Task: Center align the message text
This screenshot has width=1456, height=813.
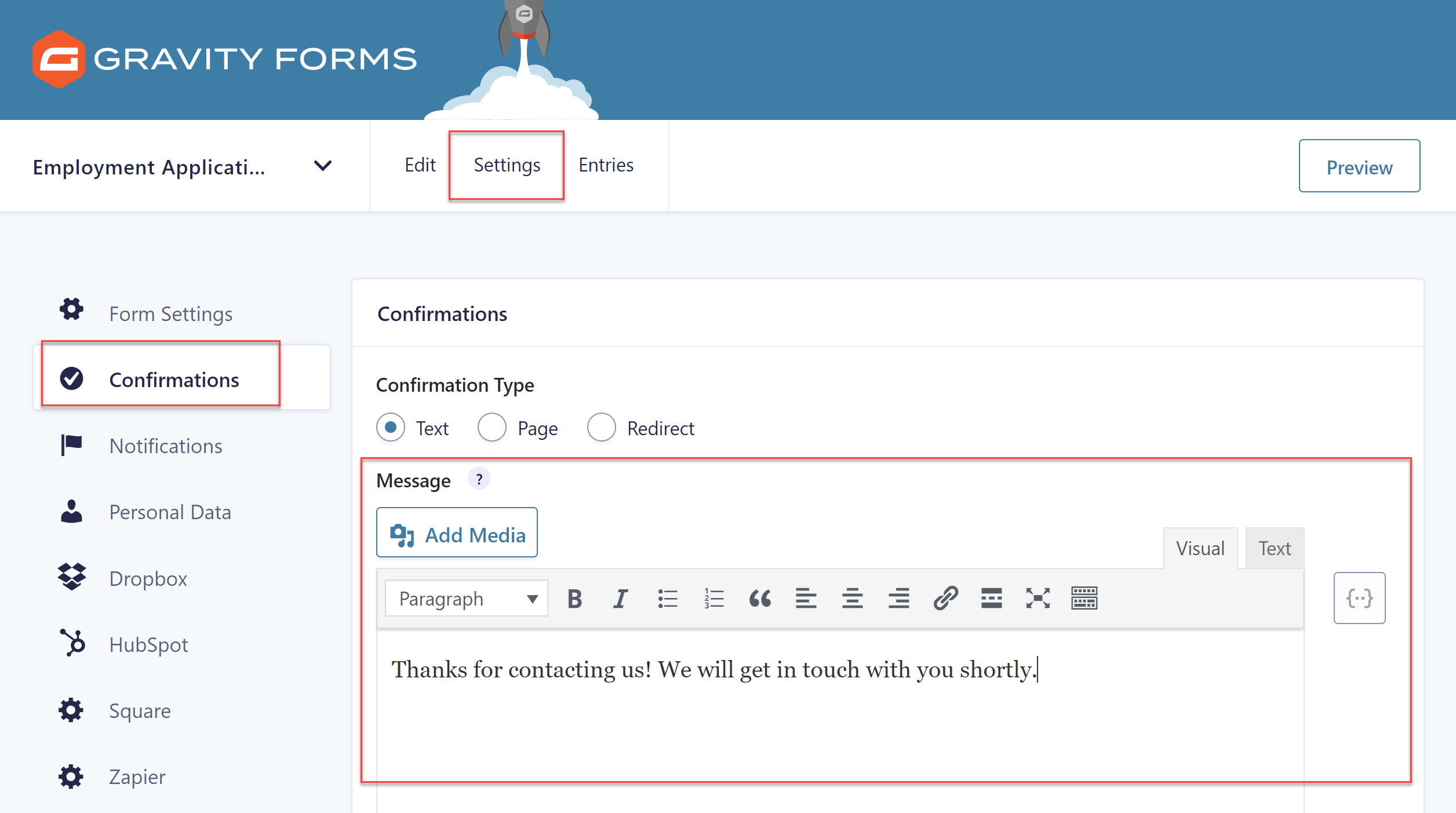Action: tap(853, 599)
